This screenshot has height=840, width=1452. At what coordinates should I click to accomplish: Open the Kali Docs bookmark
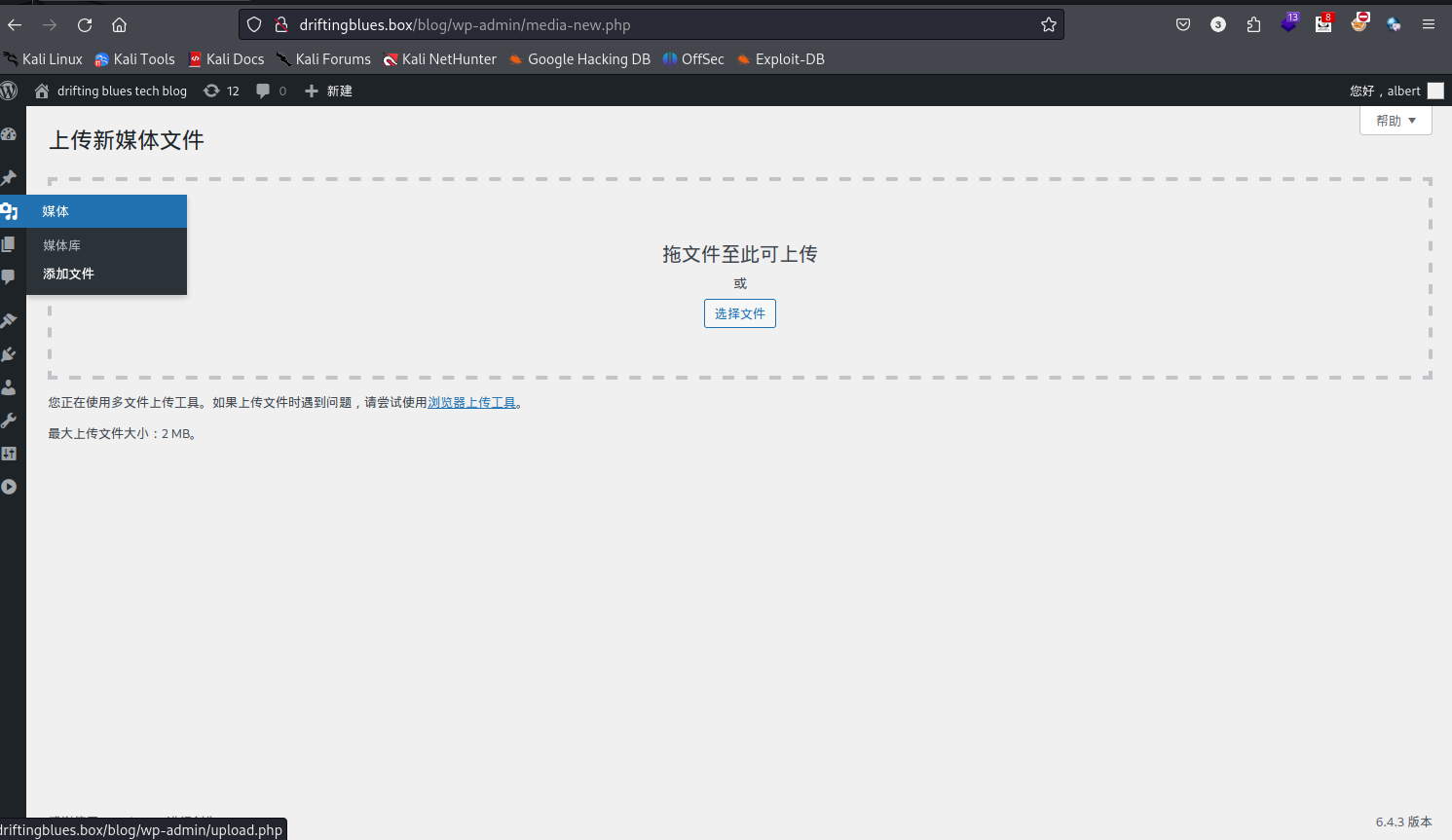pyautogui.click(x=226, y=59)
